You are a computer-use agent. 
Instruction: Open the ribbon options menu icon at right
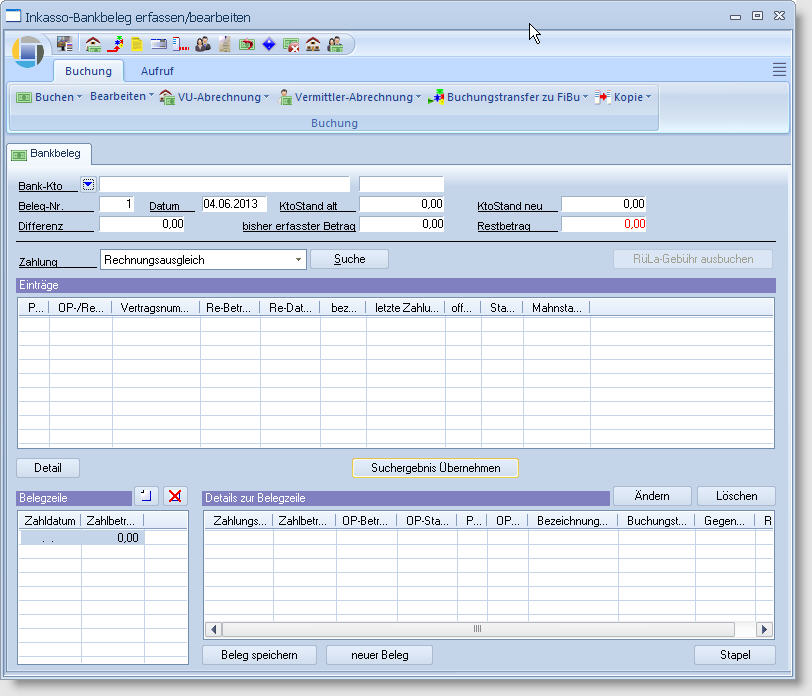pos(779,69)
